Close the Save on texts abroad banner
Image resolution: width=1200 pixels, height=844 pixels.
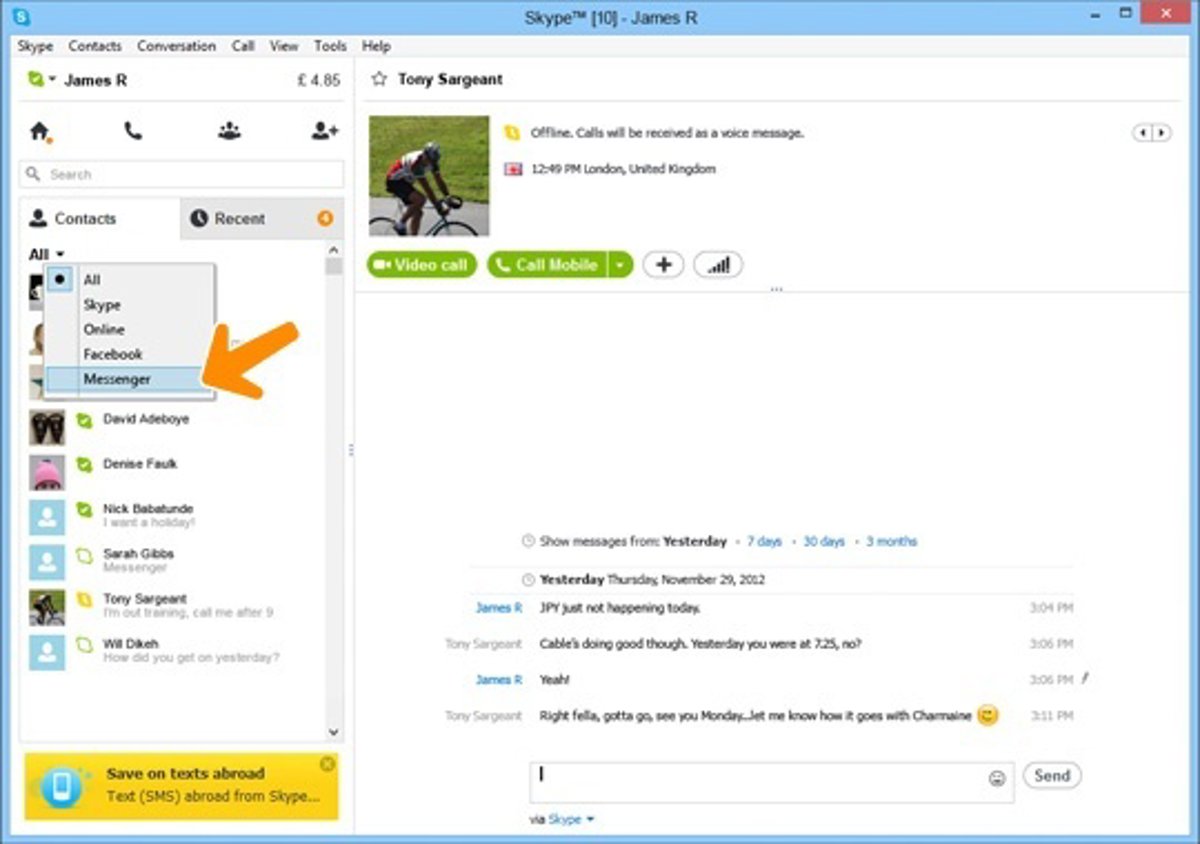(327, 764)
